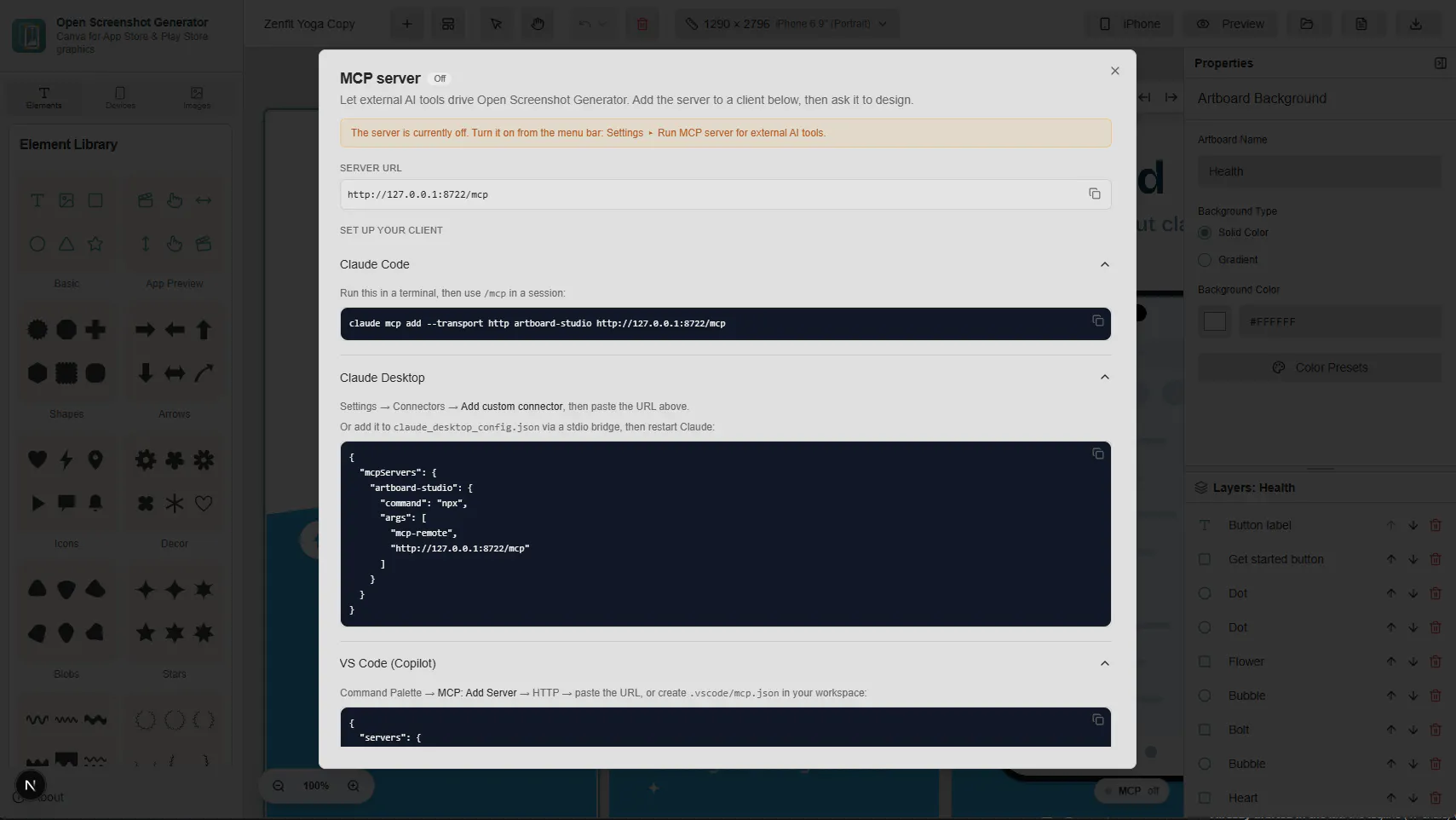Toggle the MCP off status pill
This screenshot has height=820, width=1456.
tap(1131, 791)
